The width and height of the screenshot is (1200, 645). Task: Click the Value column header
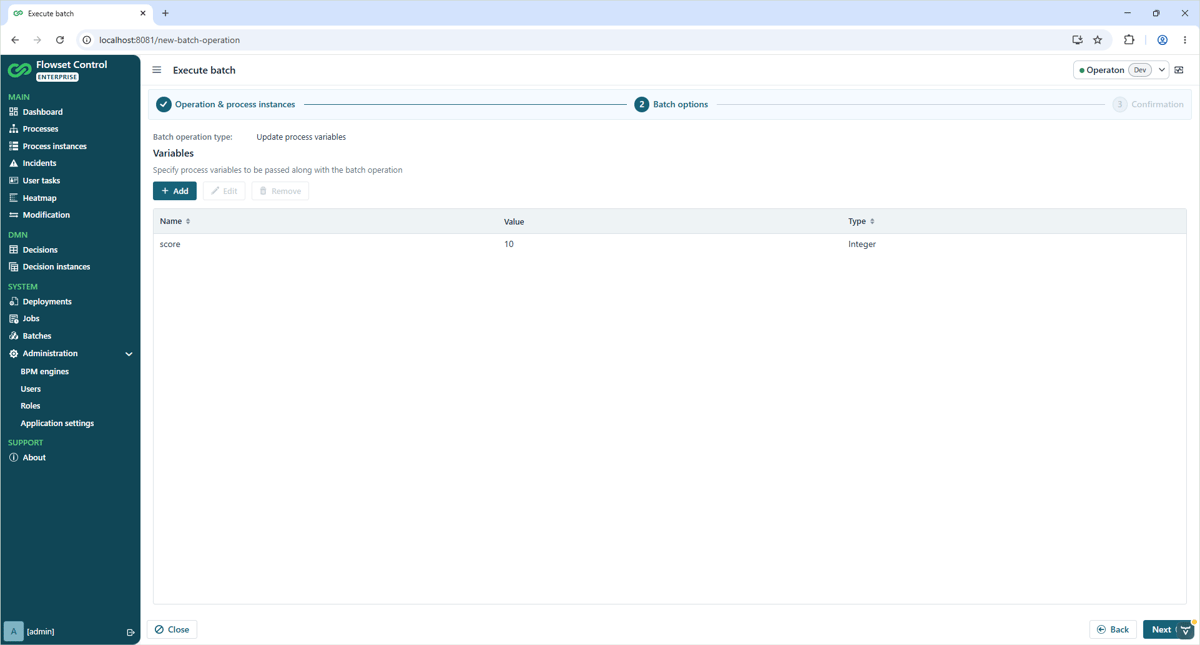pyautogui.click(x=514, y=222)
